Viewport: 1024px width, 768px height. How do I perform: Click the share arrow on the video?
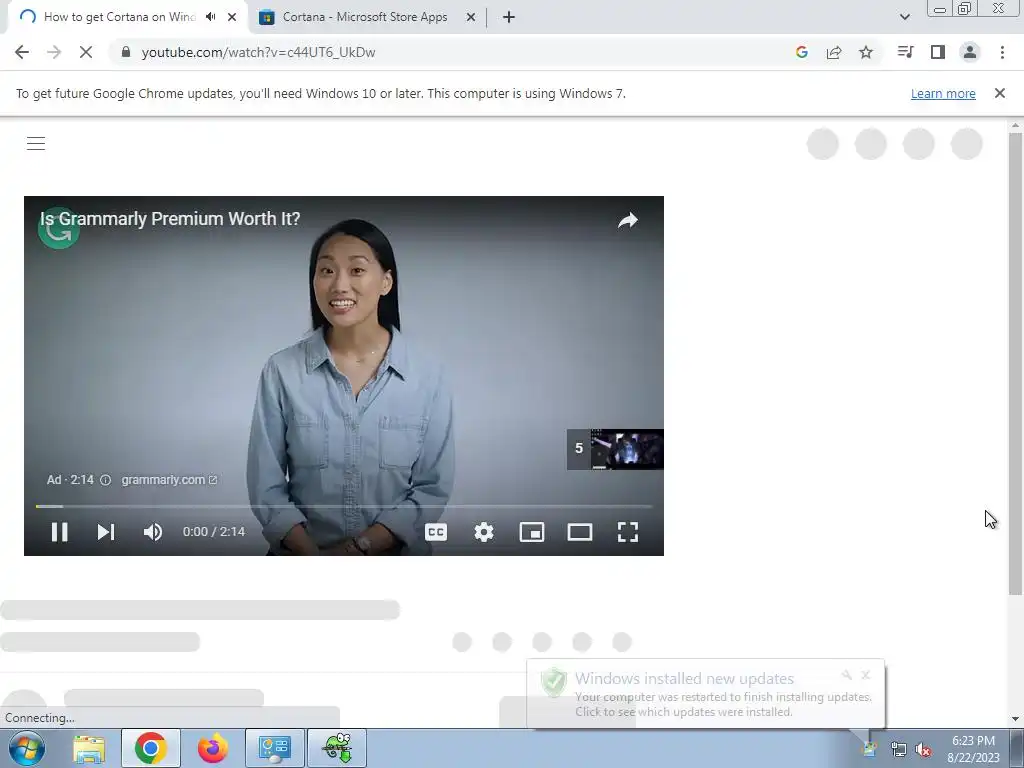628,220
